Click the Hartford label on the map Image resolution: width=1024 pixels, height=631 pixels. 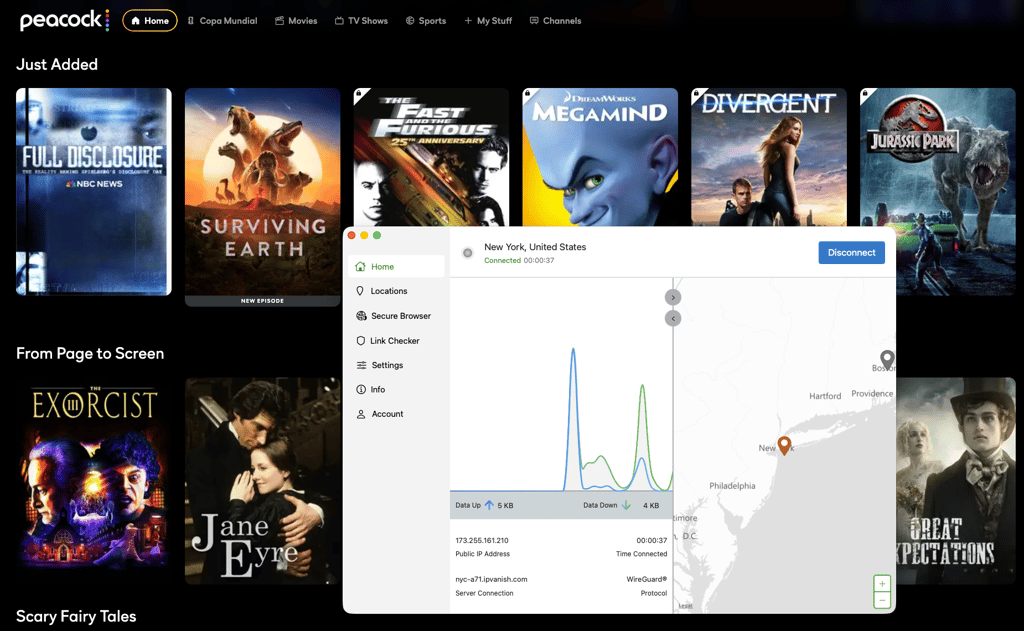825,396
